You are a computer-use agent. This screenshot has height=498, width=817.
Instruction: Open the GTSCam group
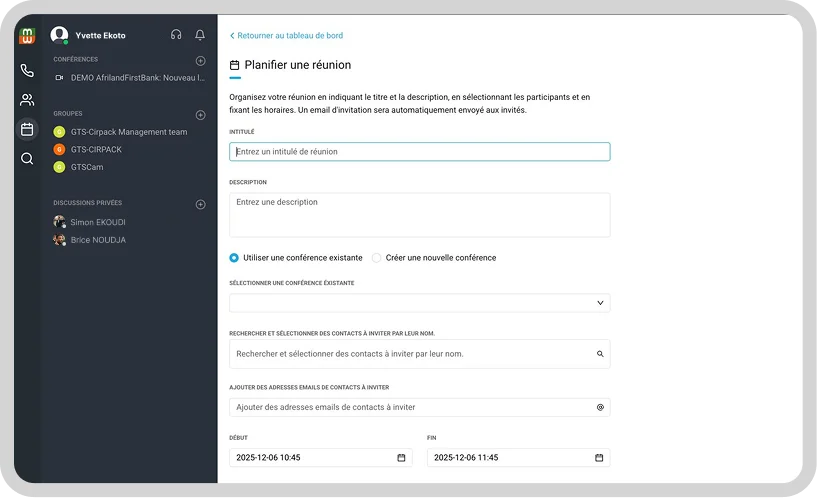87,167
